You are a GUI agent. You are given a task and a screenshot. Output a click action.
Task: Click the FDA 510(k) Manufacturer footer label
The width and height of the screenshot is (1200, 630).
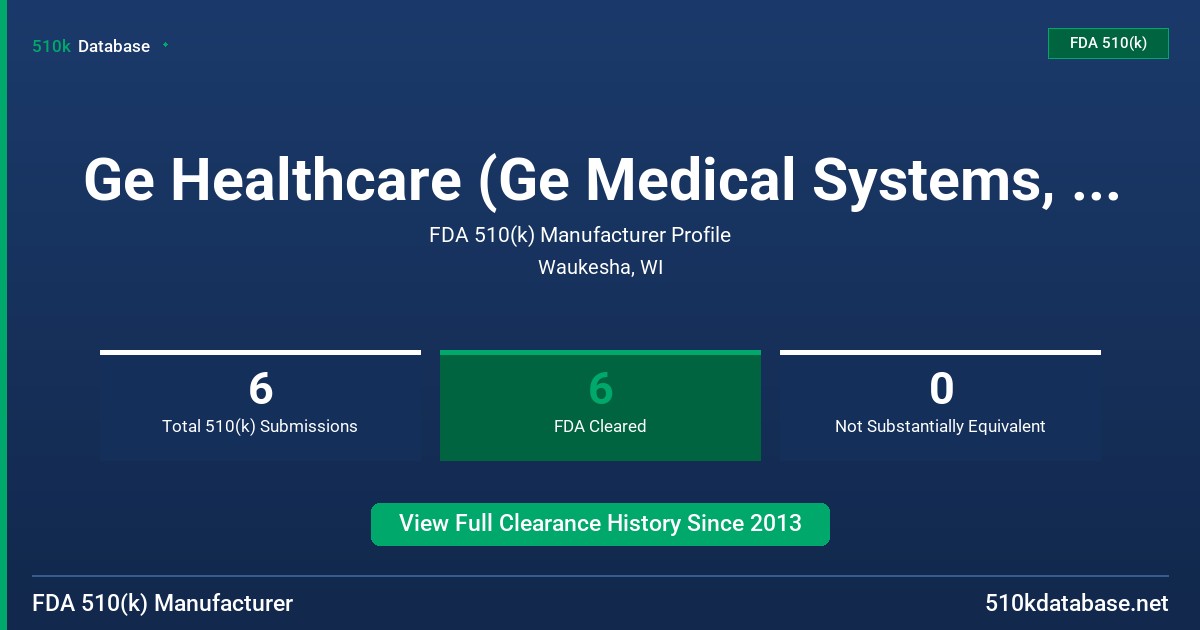163,604
